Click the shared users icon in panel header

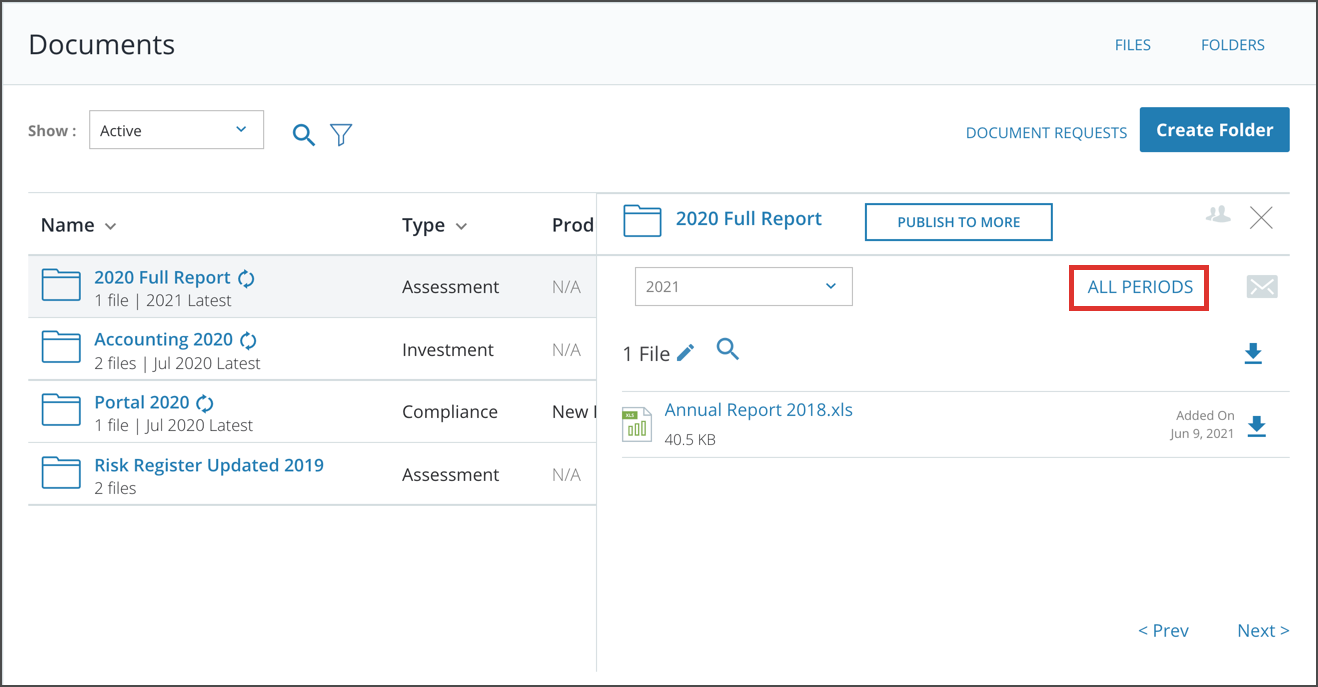(1218, 214)
